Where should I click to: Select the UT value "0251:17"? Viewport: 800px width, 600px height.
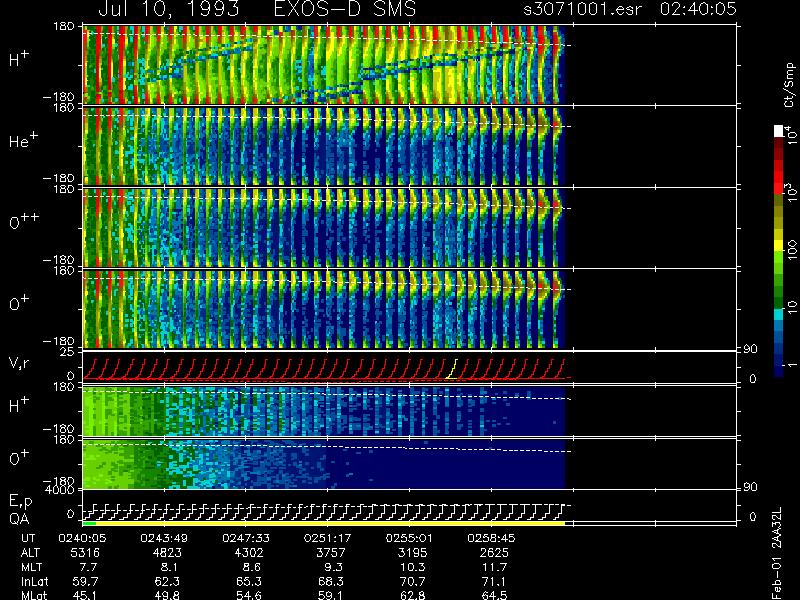[x=327, y=538]
